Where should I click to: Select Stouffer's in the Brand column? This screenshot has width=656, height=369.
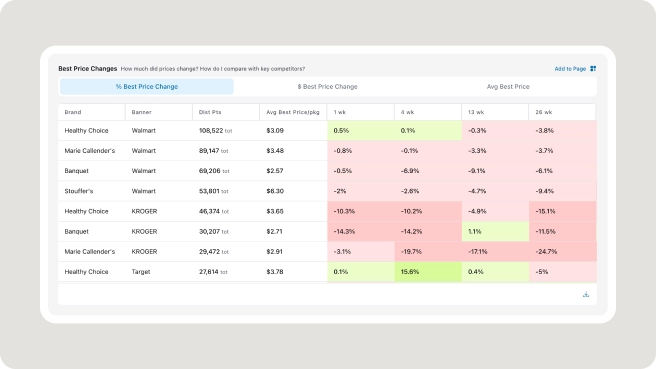pos(79,191)
